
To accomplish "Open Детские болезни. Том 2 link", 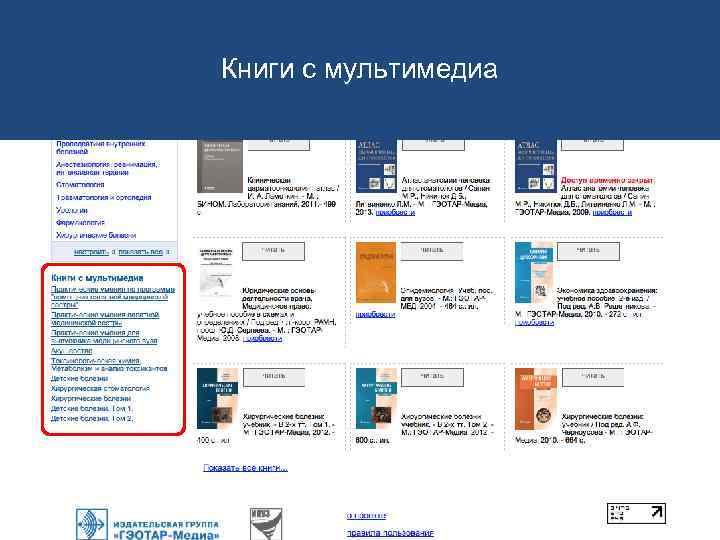I will [92, 419].
